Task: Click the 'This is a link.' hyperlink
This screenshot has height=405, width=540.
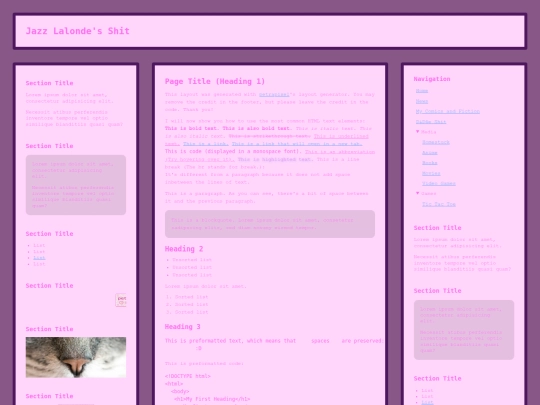Action: point(205,144)
